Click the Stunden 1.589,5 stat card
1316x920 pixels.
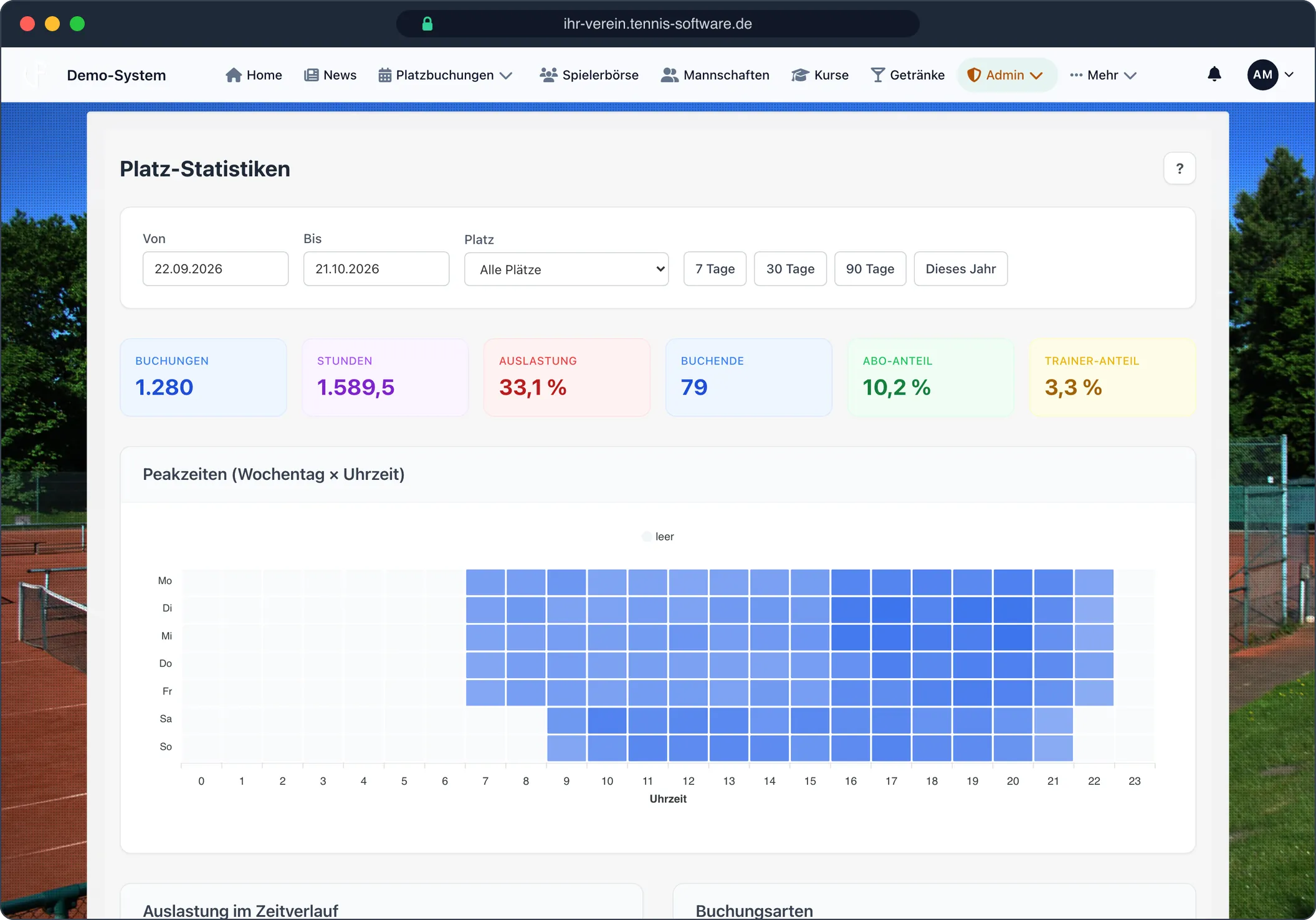click(x=385, y=378)
